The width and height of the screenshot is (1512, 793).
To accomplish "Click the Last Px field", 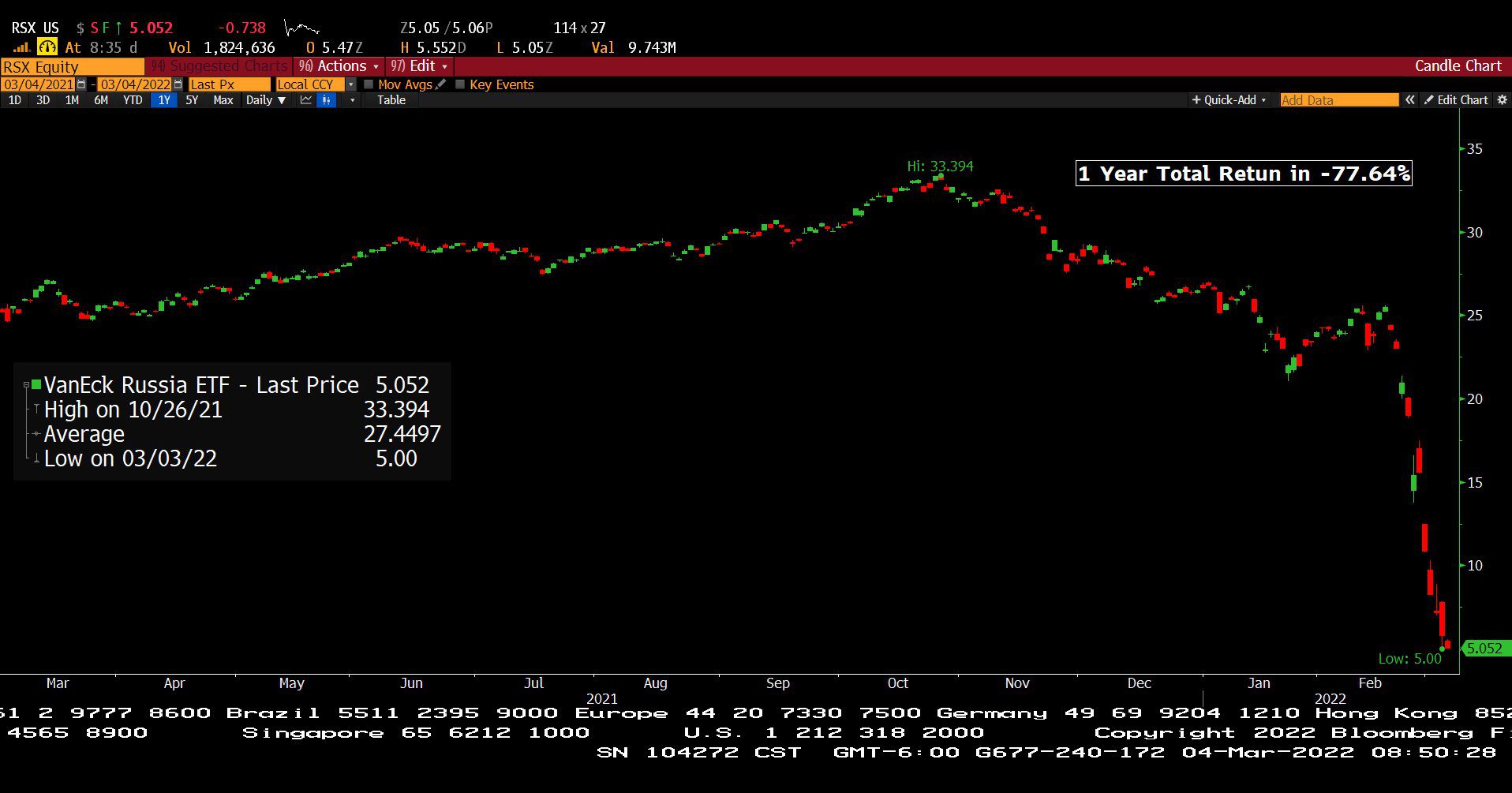I will (229, 84).
